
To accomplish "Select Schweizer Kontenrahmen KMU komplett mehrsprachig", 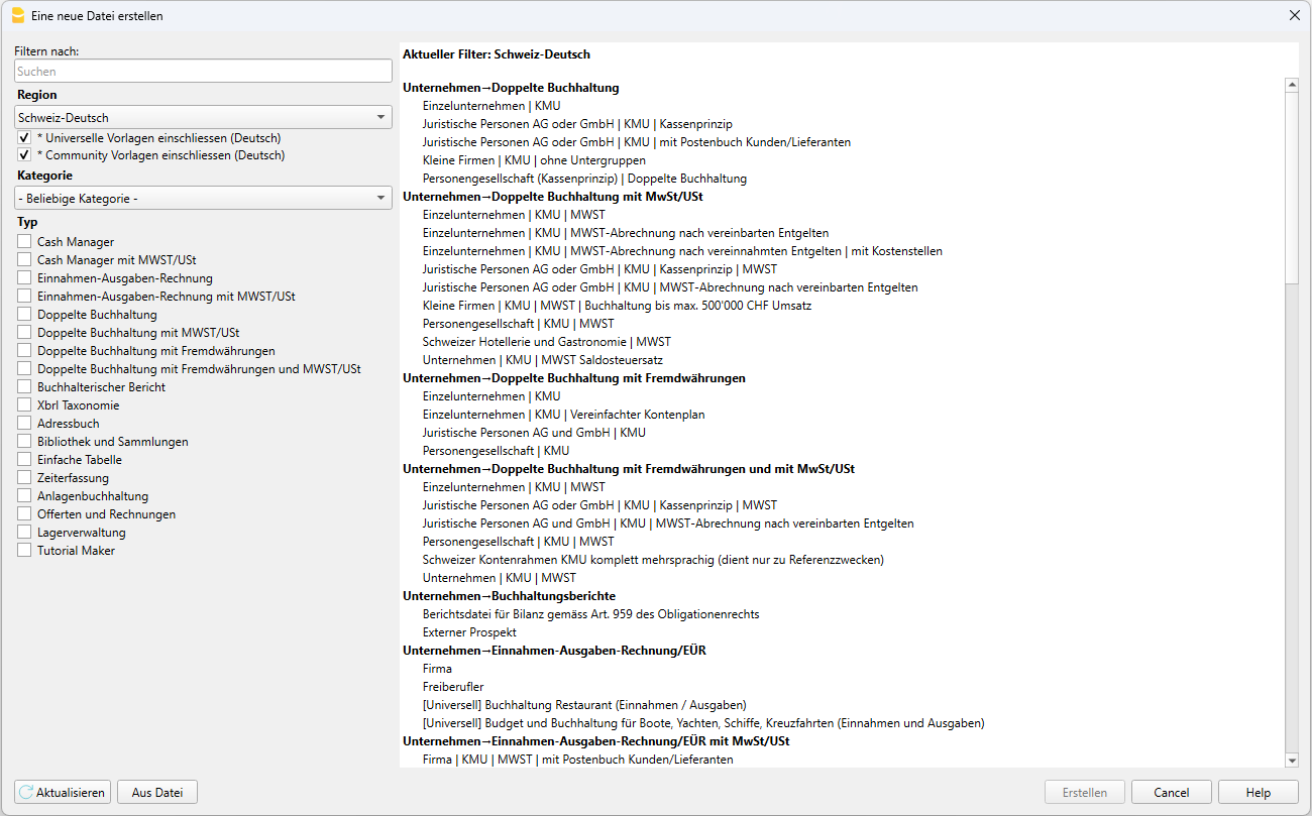I will tap(653, 559).
